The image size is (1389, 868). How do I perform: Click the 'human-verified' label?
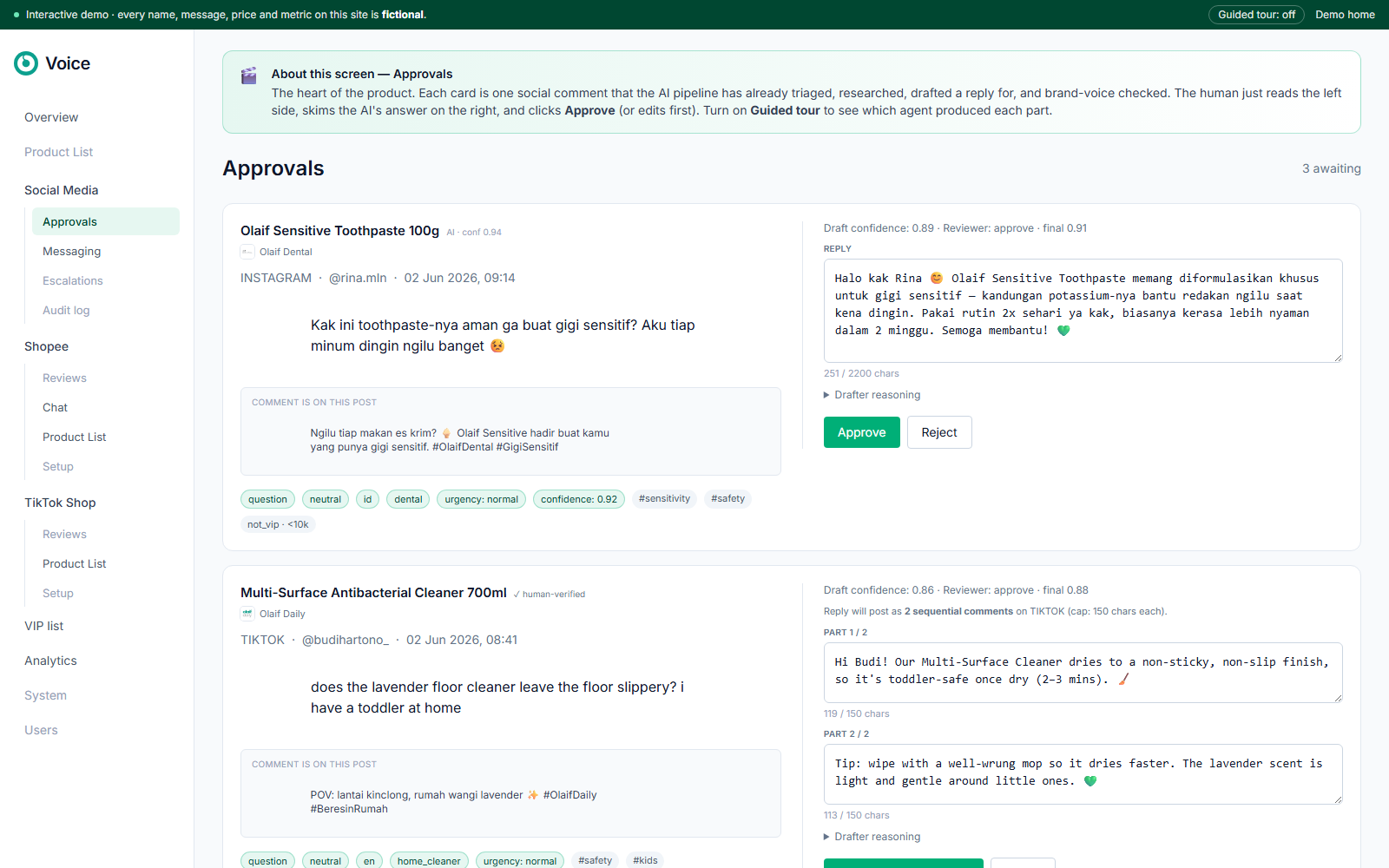549,595
